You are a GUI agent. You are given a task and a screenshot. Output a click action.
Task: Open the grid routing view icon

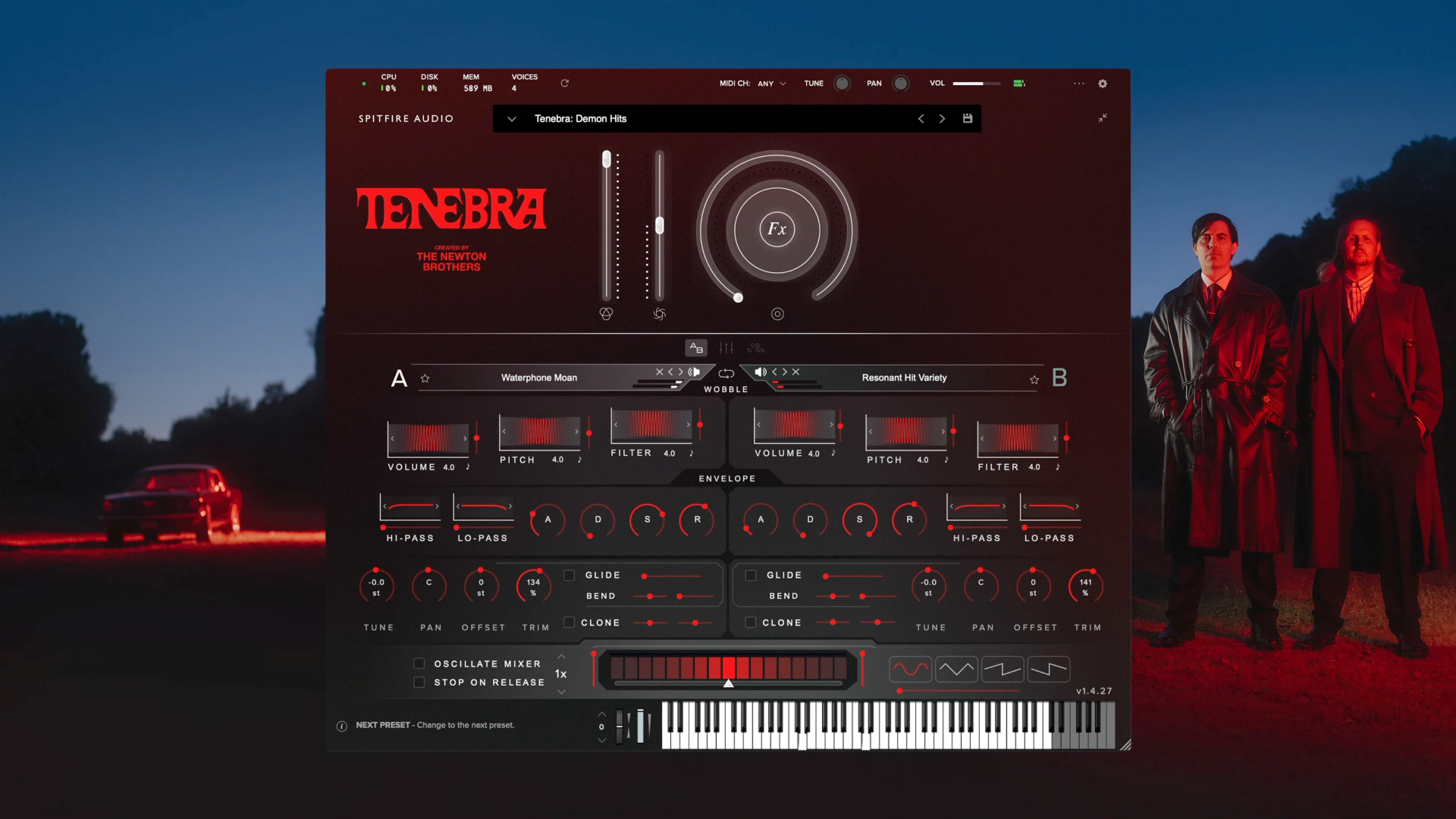755,347
